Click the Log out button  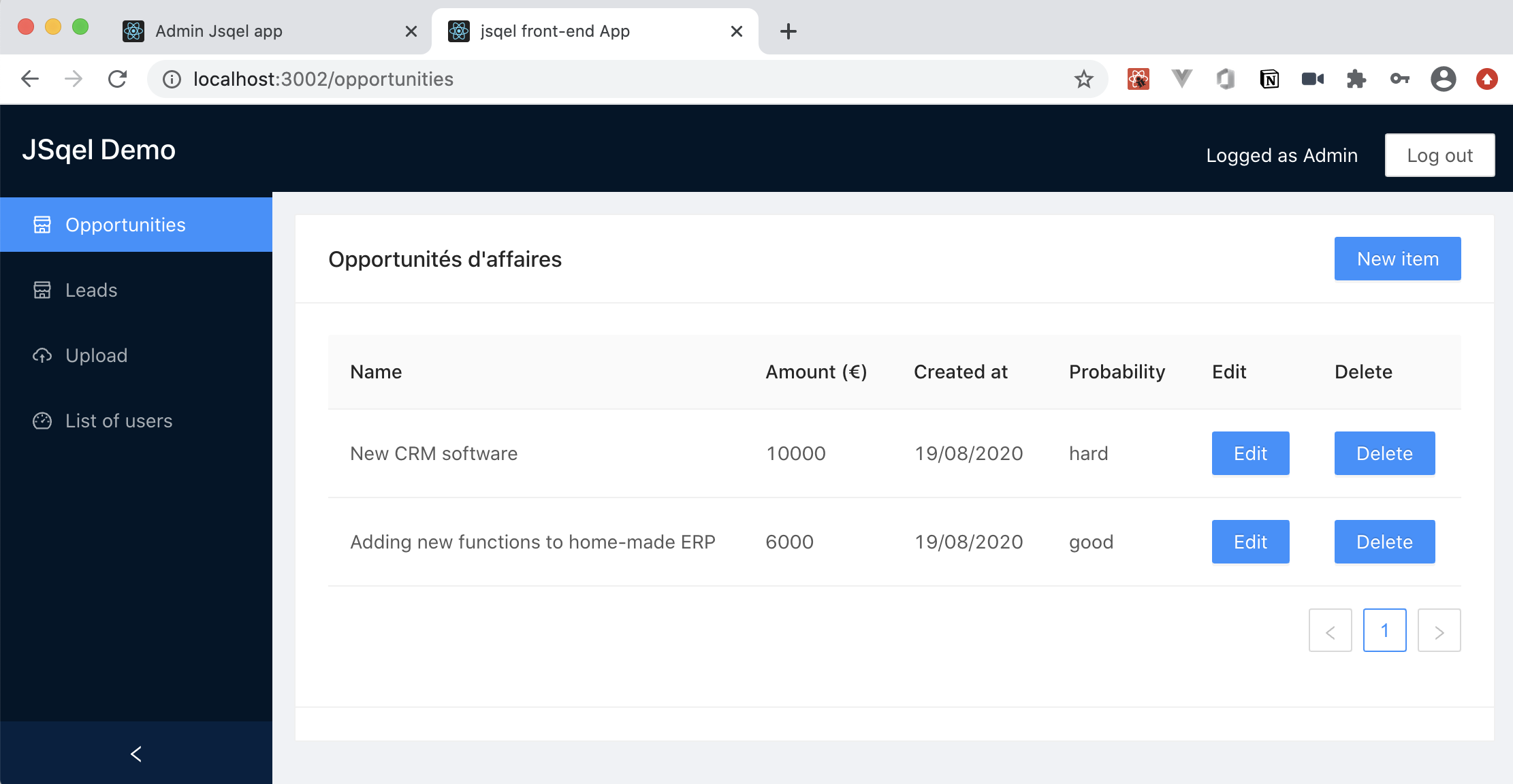click(x=1439, y=155)
